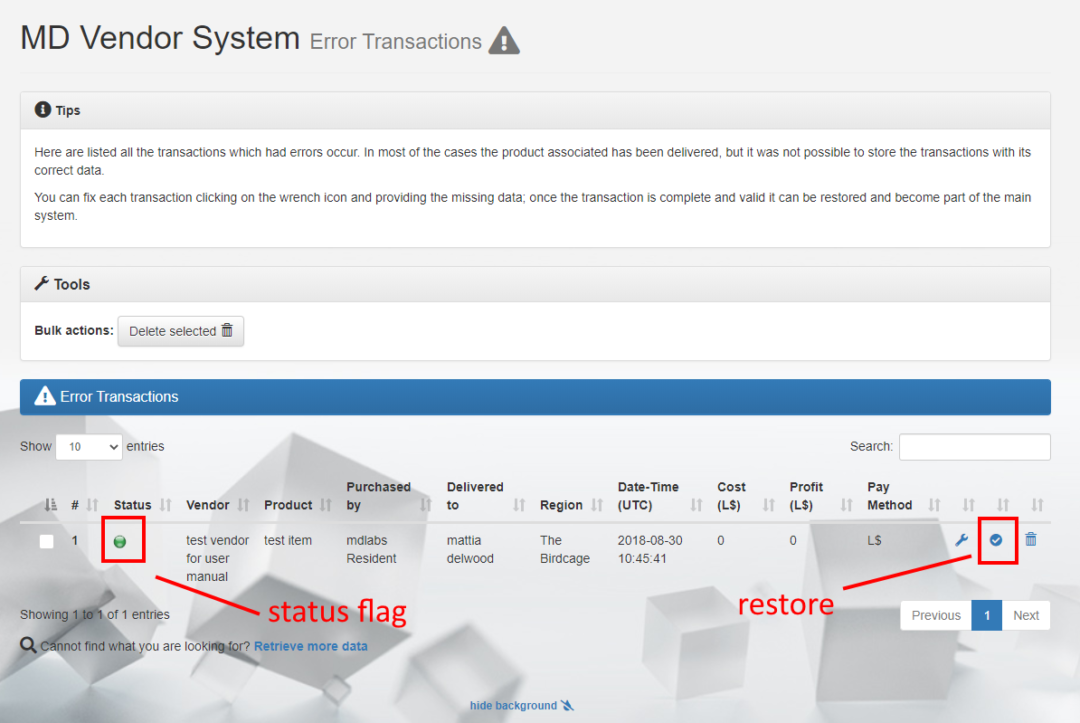This screenshot has width=1080, height=723.
Task: Click the magnifier icon near Retrieve more data
Action: pos(26,646)
